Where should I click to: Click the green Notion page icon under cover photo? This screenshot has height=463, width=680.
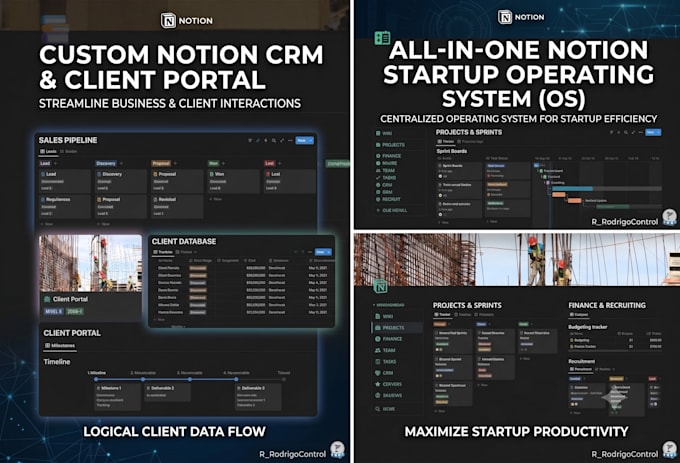pyautogui.click(x=380, y=287)
